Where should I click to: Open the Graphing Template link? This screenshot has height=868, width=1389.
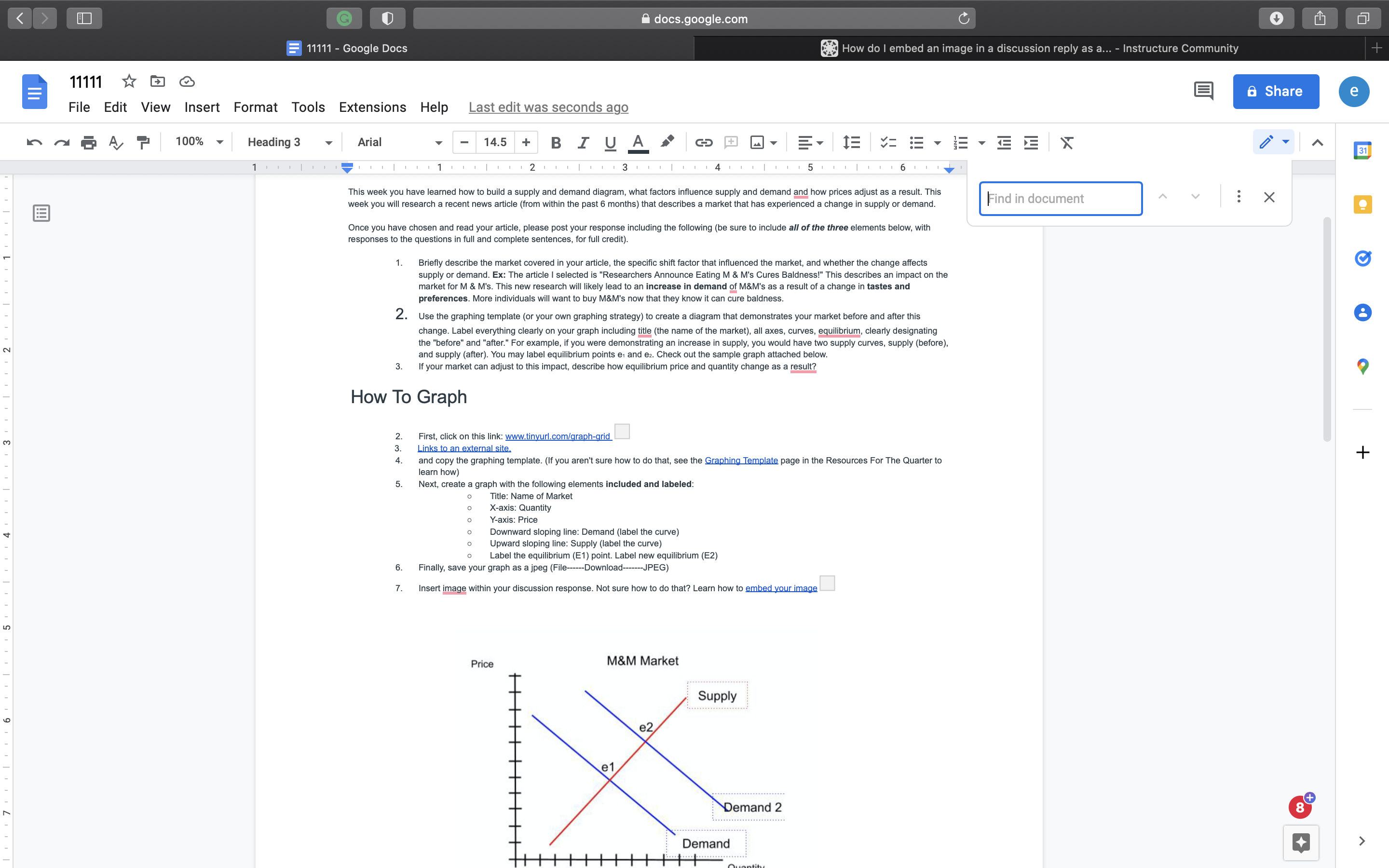(741, 460)
